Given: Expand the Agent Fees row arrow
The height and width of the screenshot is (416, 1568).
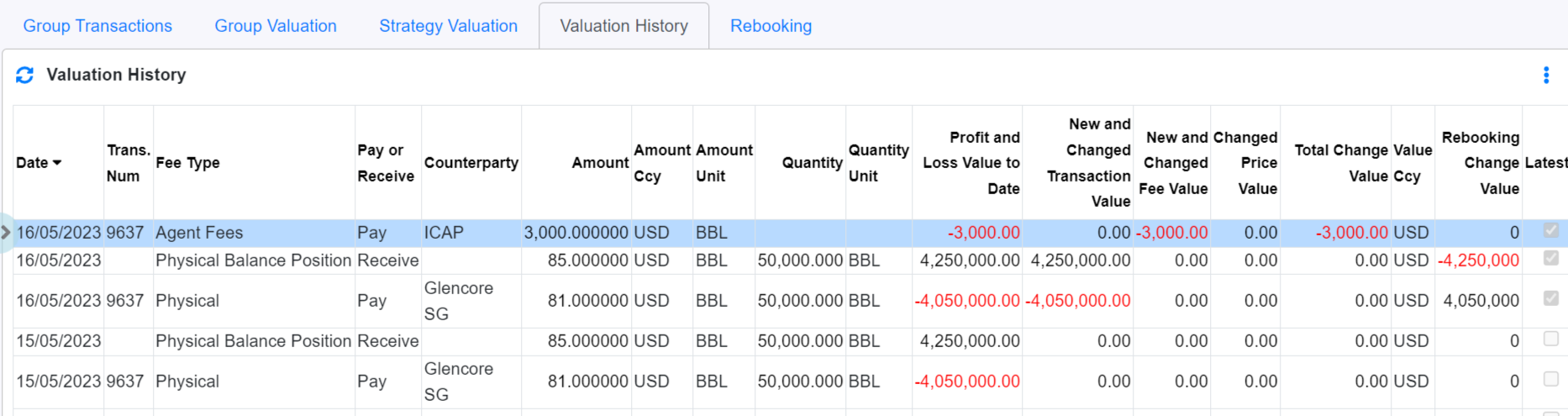Looking at the screenshot, I should [x=6, y=233].
